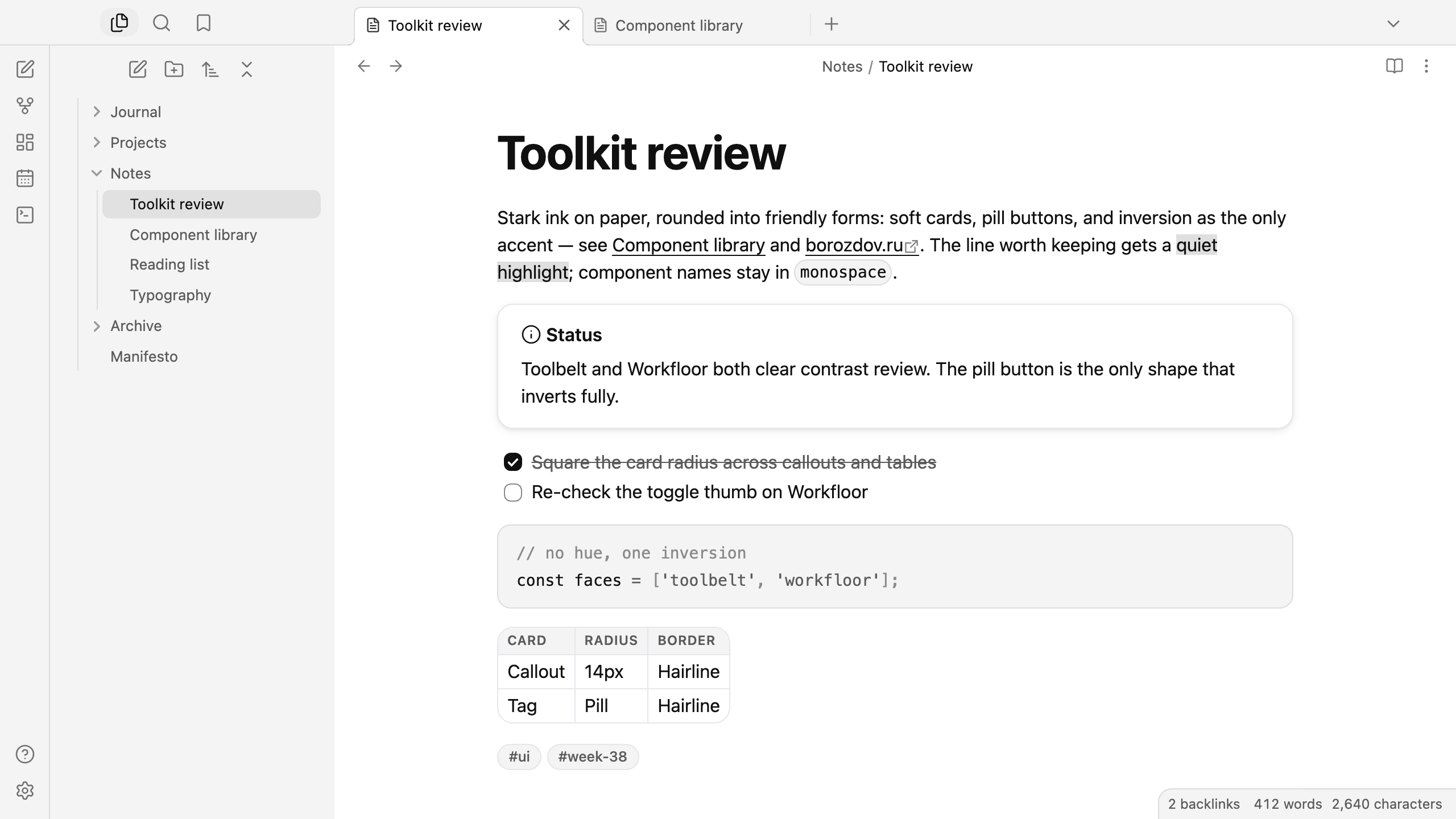Close the Toolkit review tab
This screenshot has height=819, width=1456.
[x=564, y=26]
